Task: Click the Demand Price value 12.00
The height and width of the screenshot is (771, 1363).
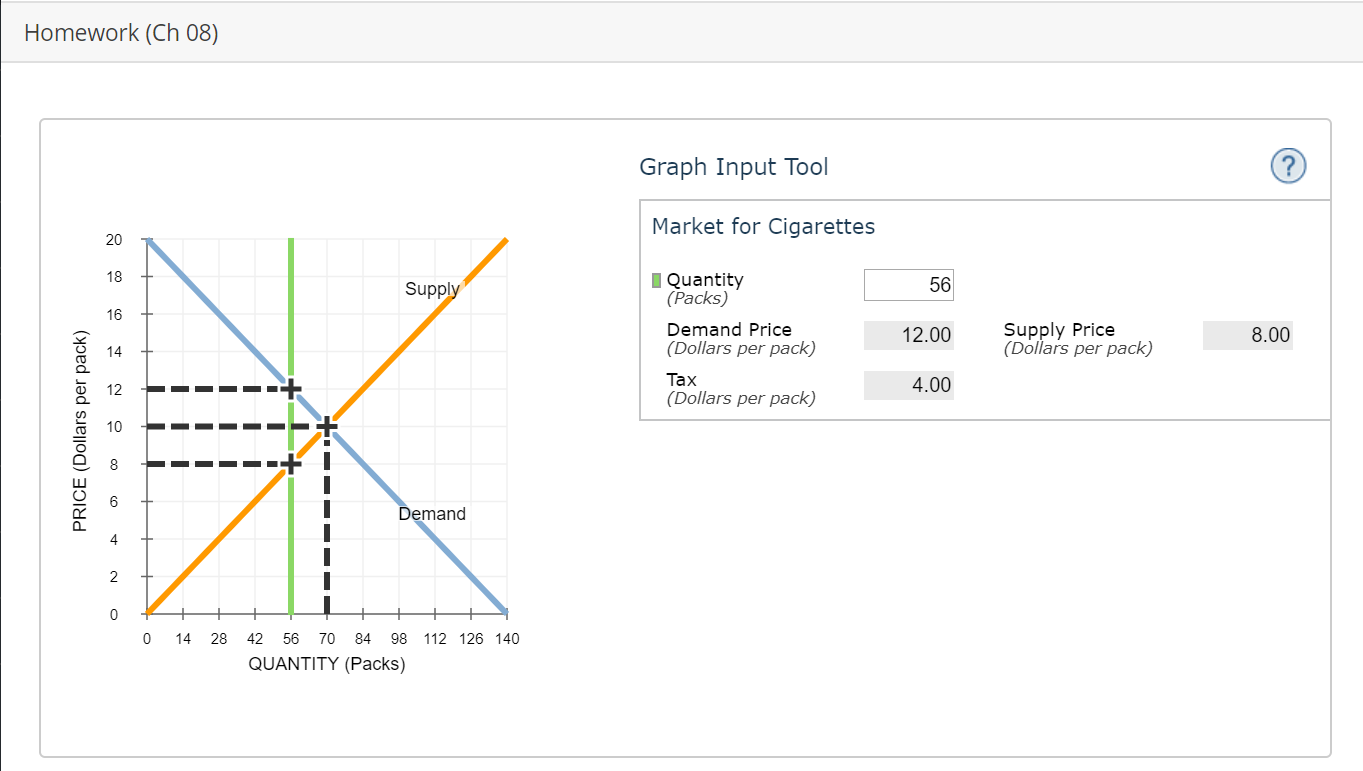Action: (x=909, y=336)
